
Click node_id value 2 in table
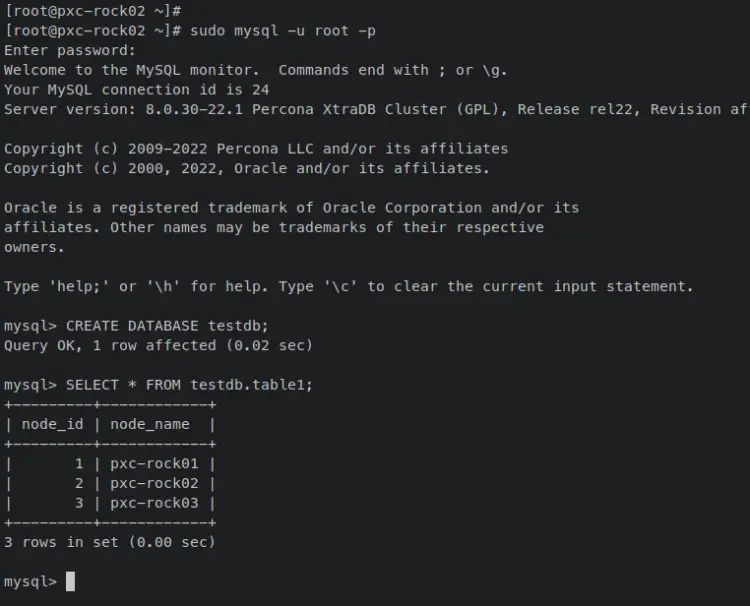point(79,483)
